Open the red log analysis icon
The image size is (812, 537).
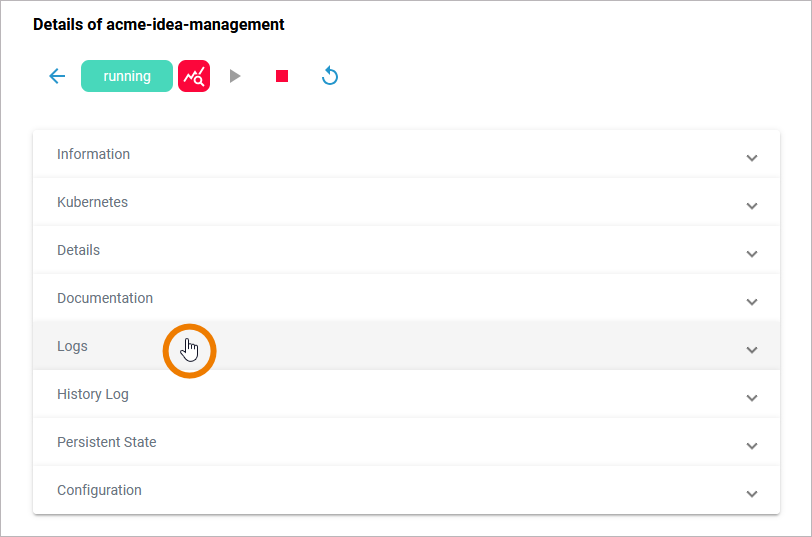tap(194, 76)
